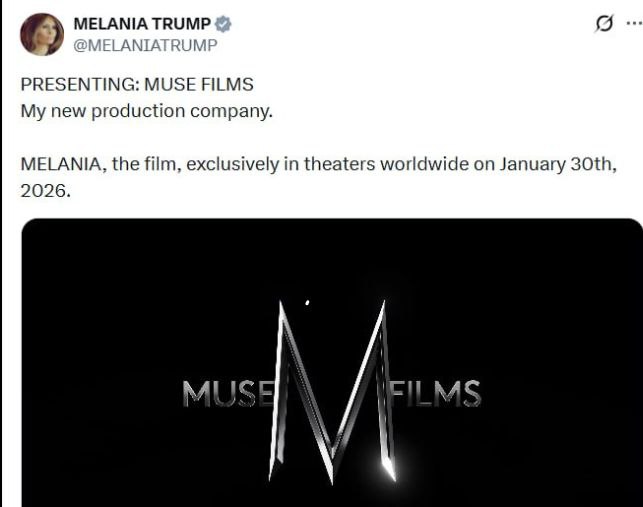
Task: Click the black area left of MUSE
Action: tap(103, 394)
